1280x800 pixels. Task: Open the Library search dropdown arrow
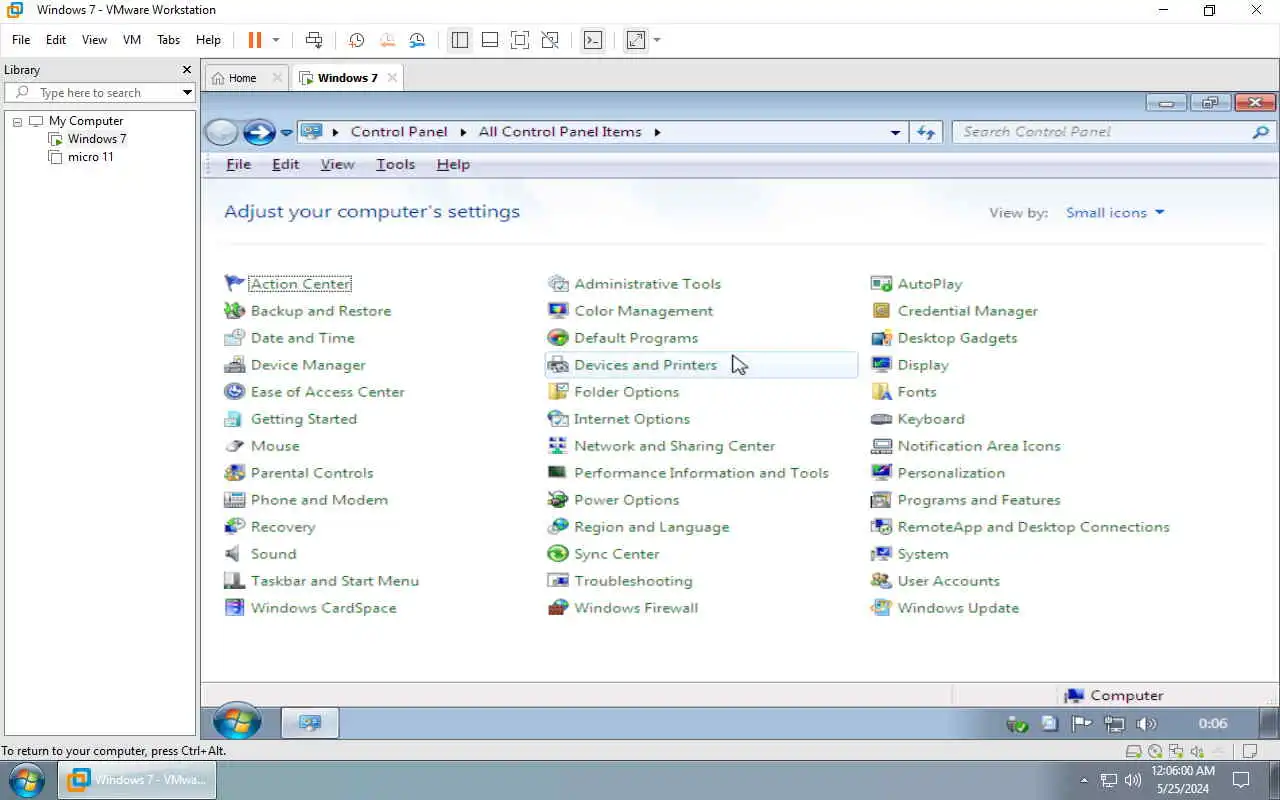[x=187, y=93]
